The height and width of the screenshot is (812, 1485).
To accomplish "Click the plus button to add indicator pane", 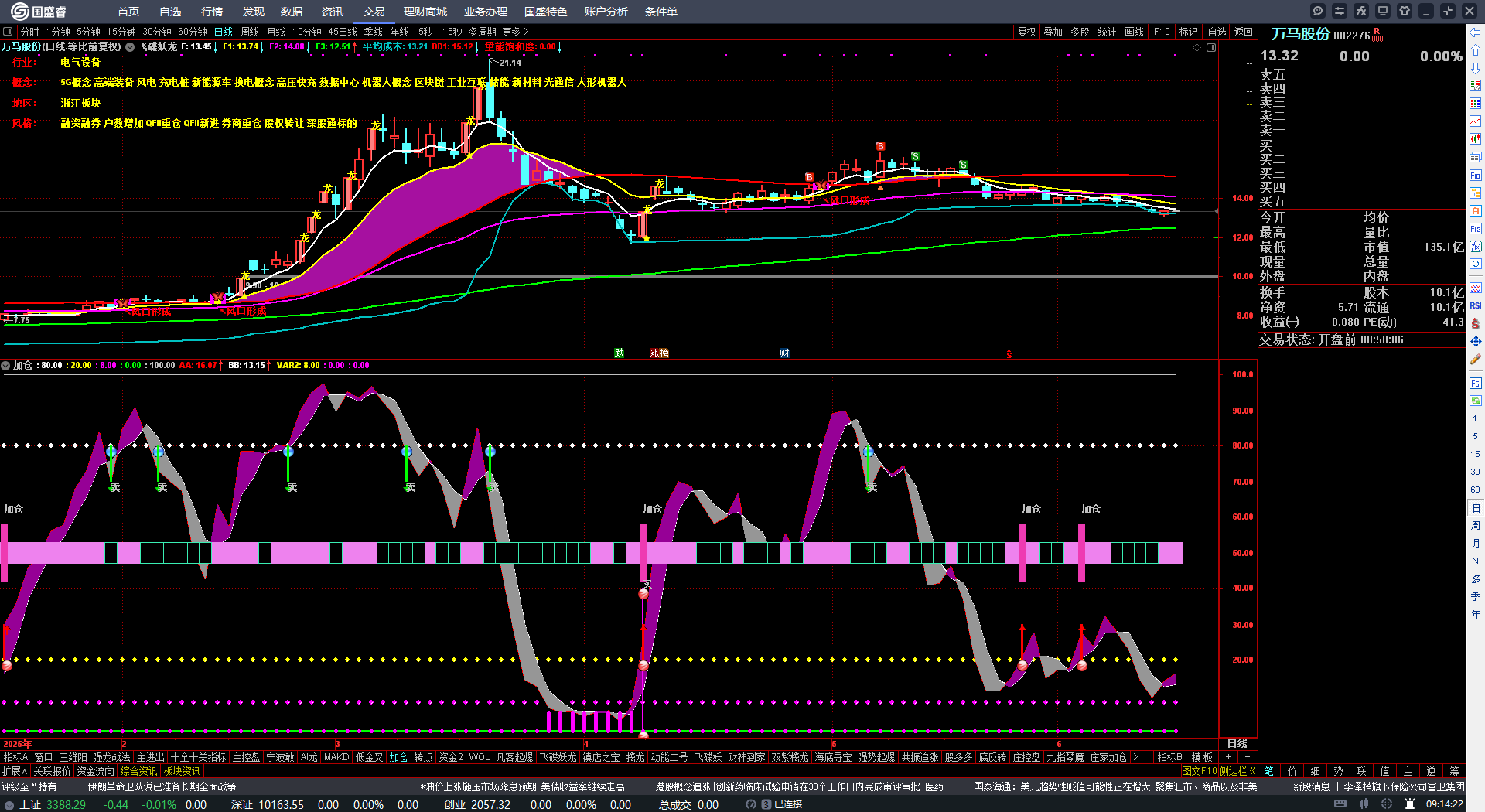I will [x=1228, y=757].
